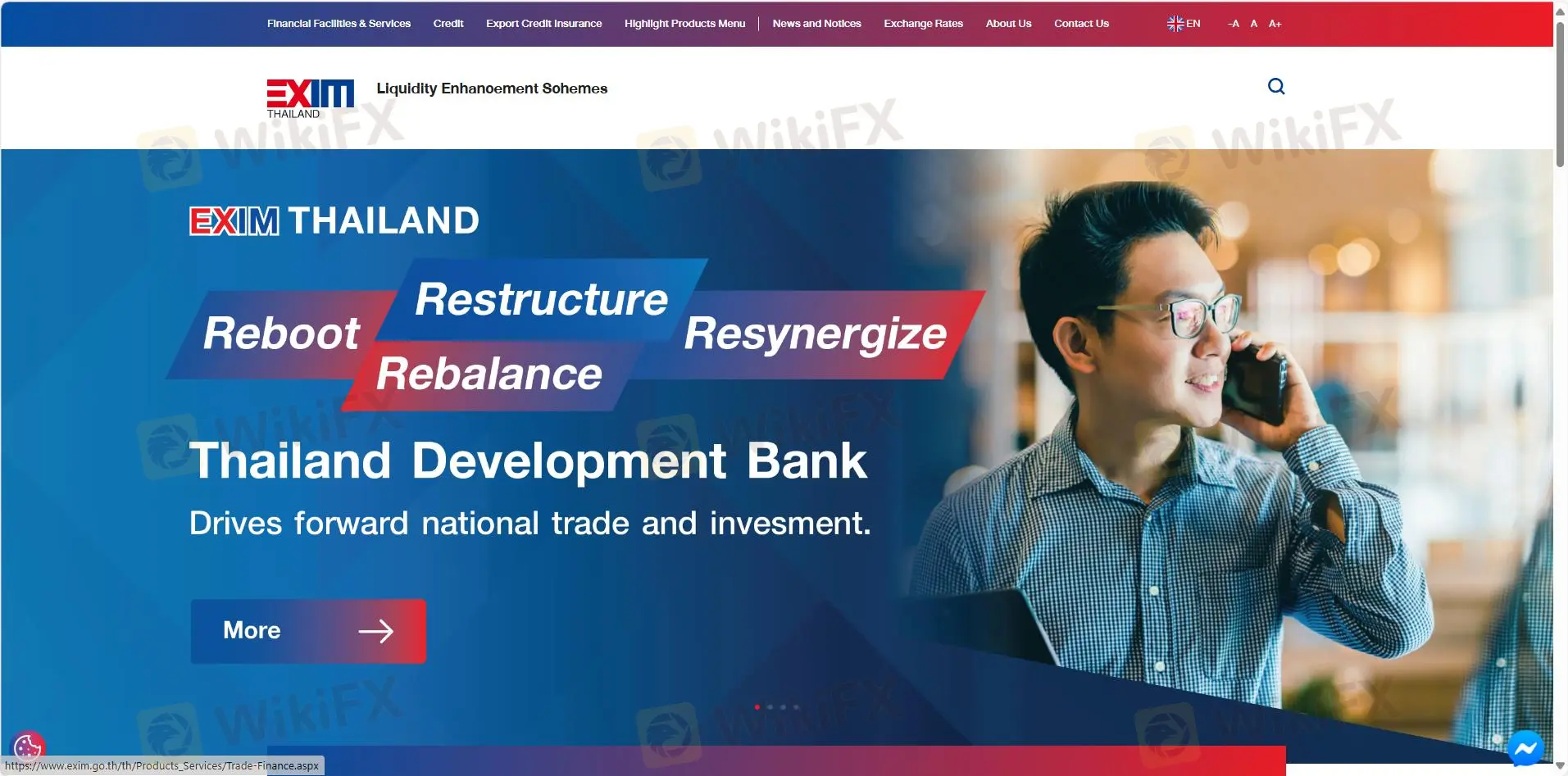Select the third carousel indicator dot
Screen dimensions: 1568x776
784,706
